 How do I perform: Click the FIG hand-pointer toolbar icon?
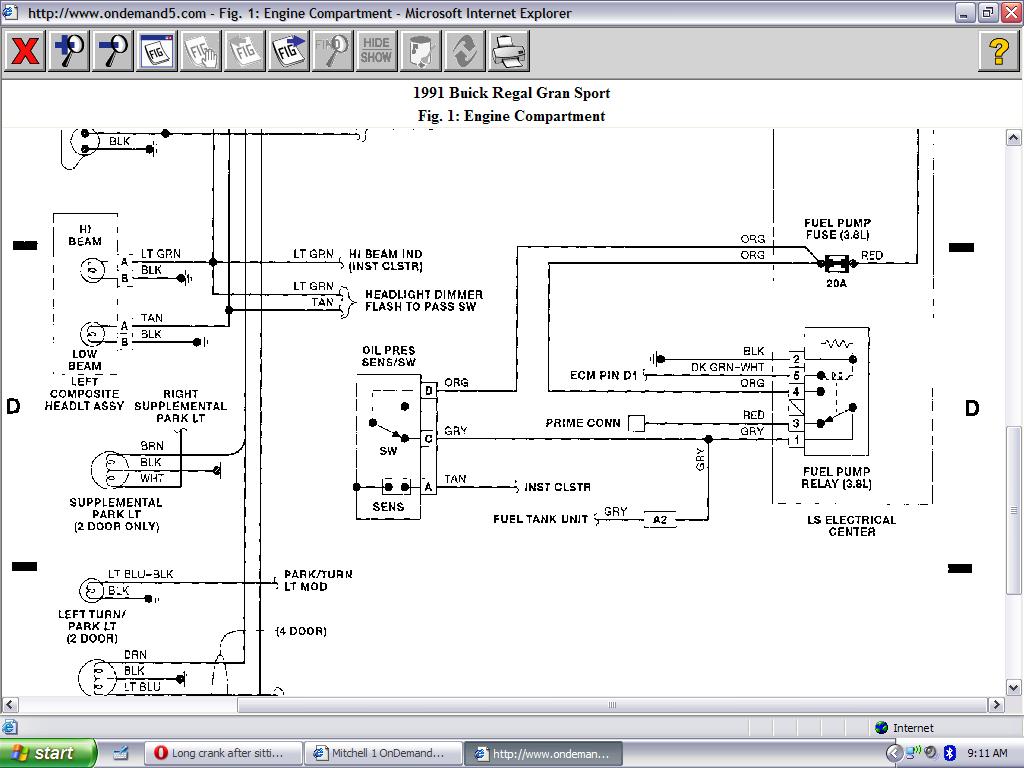click(200, 51)
